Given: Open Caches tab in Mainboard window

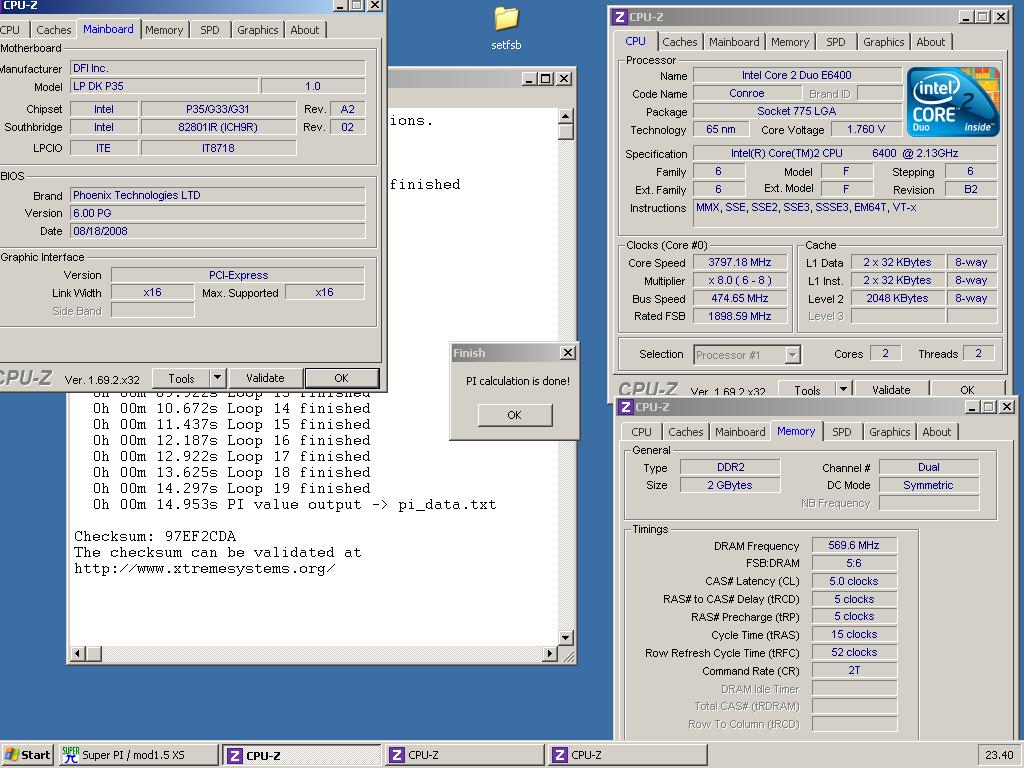Looking at the screenshot, I should 54,30.
